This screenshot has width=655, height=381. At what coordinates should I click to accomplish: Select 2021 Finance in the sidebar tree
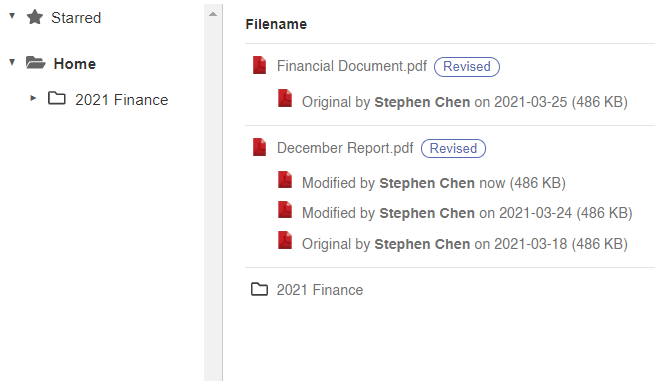click(x=122, y=100)
